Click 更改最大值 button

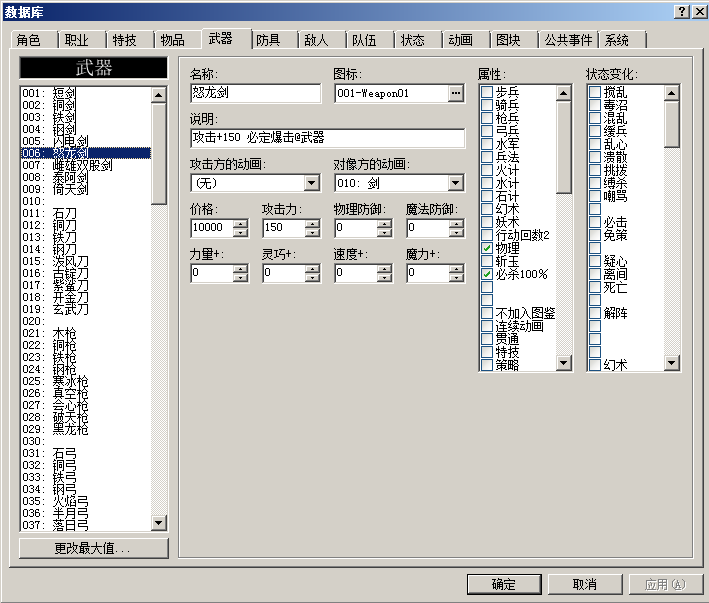pyautogui.click(x=94, y=548)
